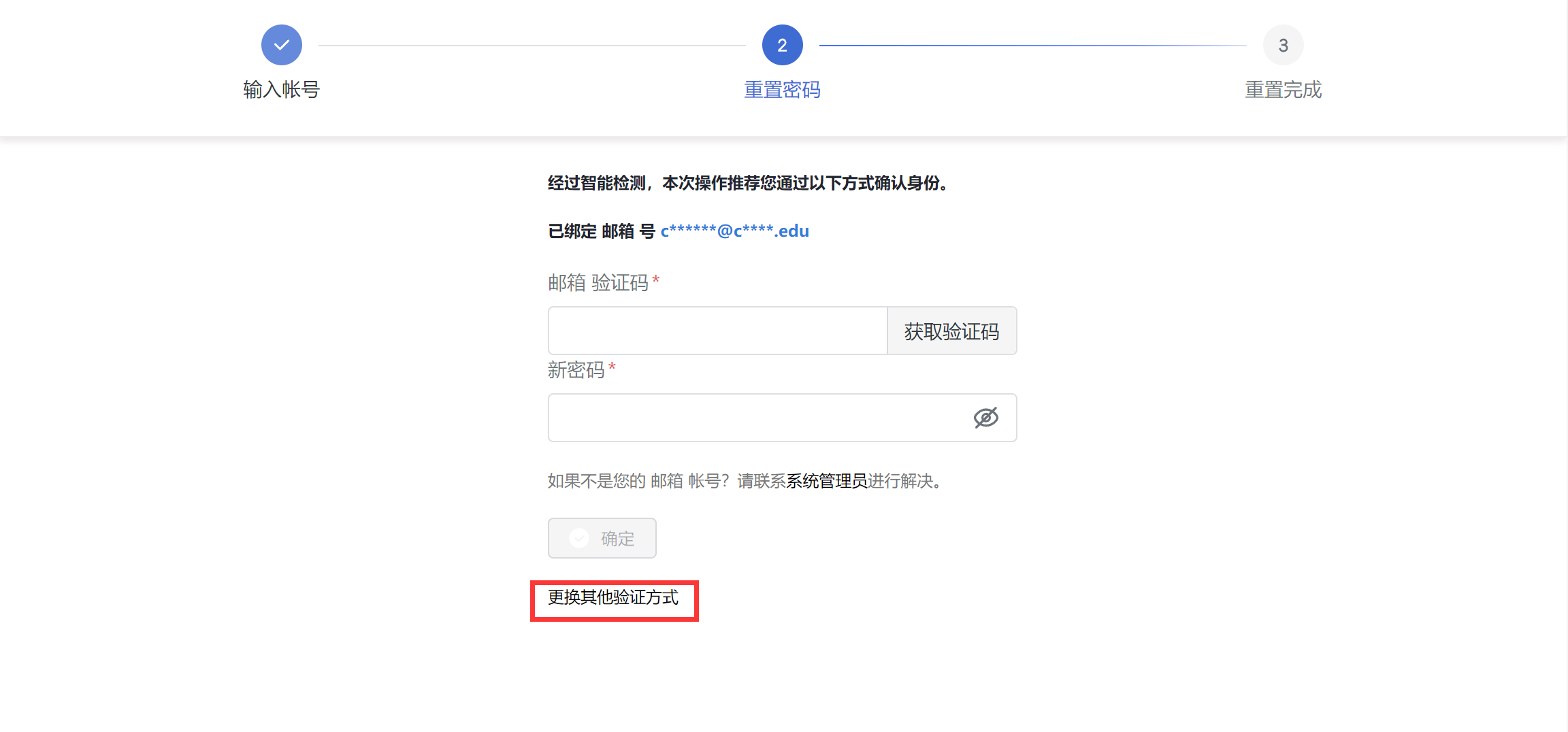This screenshot has width=1568, height=732.
Task: Select the 重置完成 step label
Action: click(x=1283, y=89)
